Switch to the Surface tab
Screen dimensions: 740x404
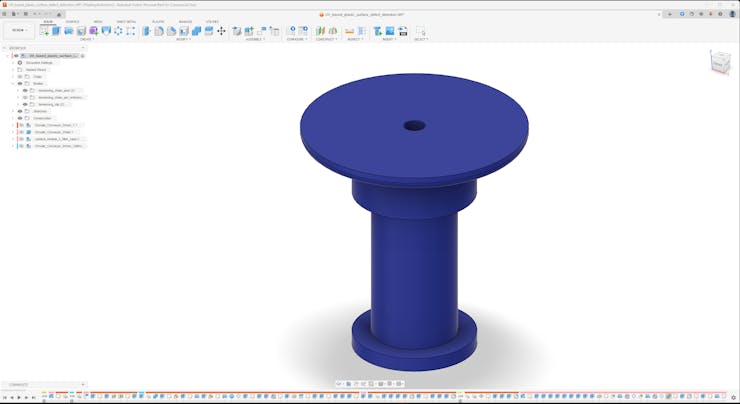pyautogui.click(x=73, y=21)
